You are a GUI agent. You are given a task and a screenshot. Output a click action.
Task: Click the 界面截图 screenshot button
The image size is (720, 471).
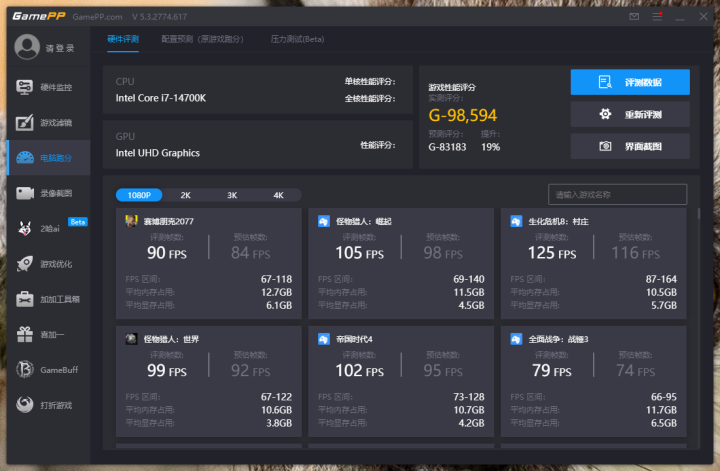(x=630, y=146)
